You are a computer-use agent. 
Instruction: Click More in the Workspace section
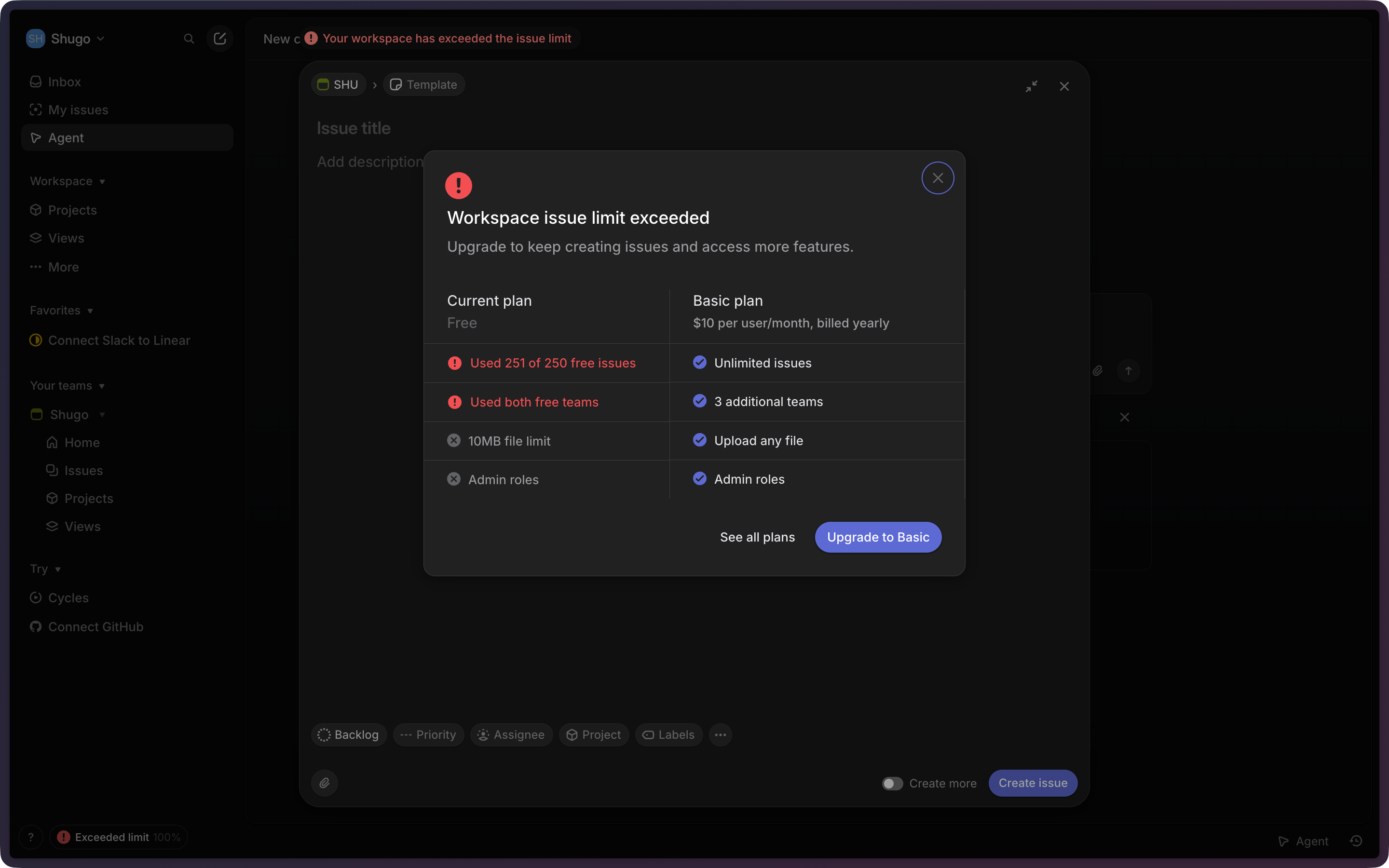click(x=127, y=267)
